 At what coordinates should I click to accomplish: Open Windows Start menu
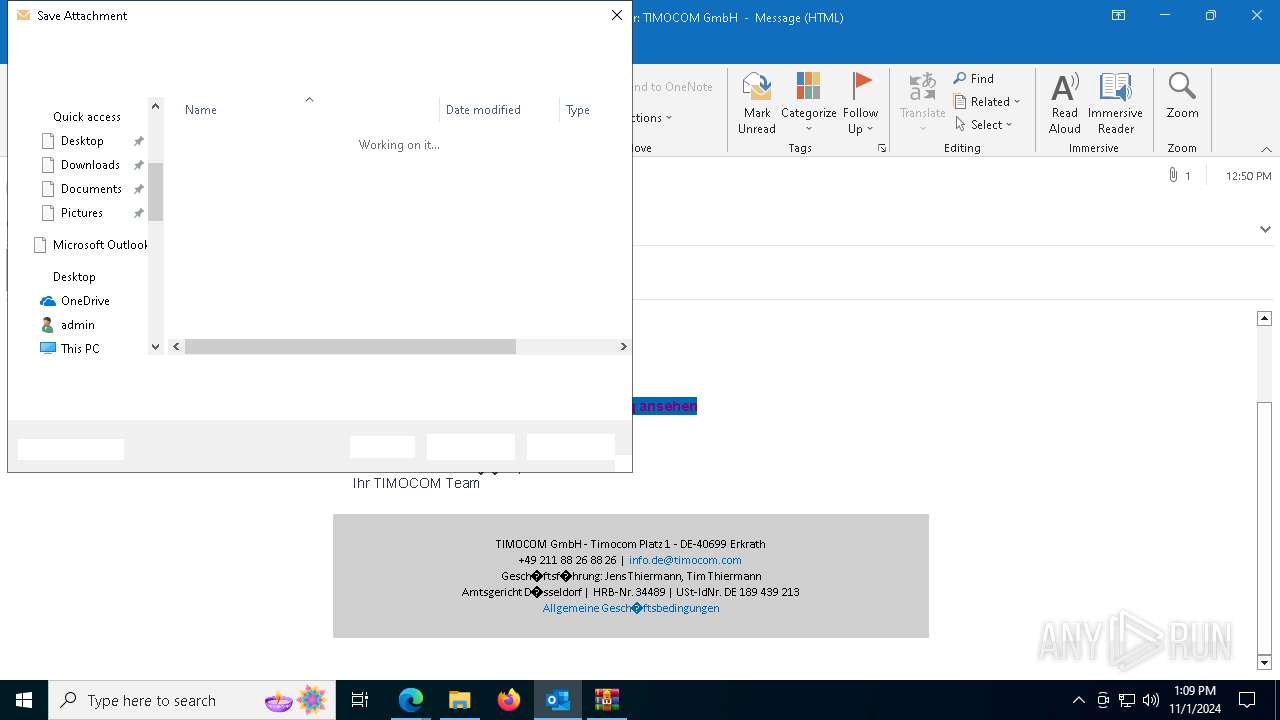[24, 700]
